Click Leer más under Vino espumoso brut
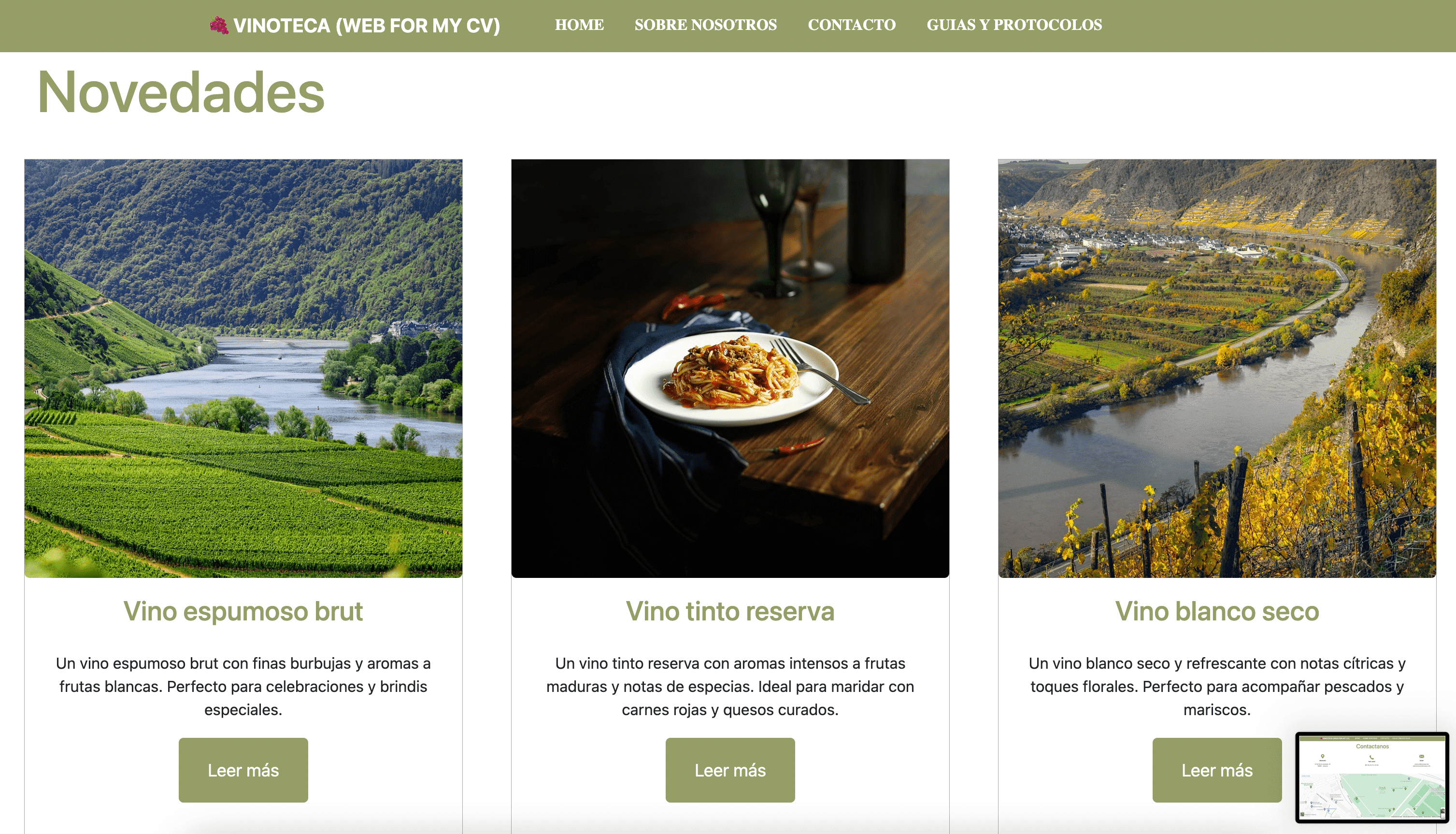 [x=243, y=770]
